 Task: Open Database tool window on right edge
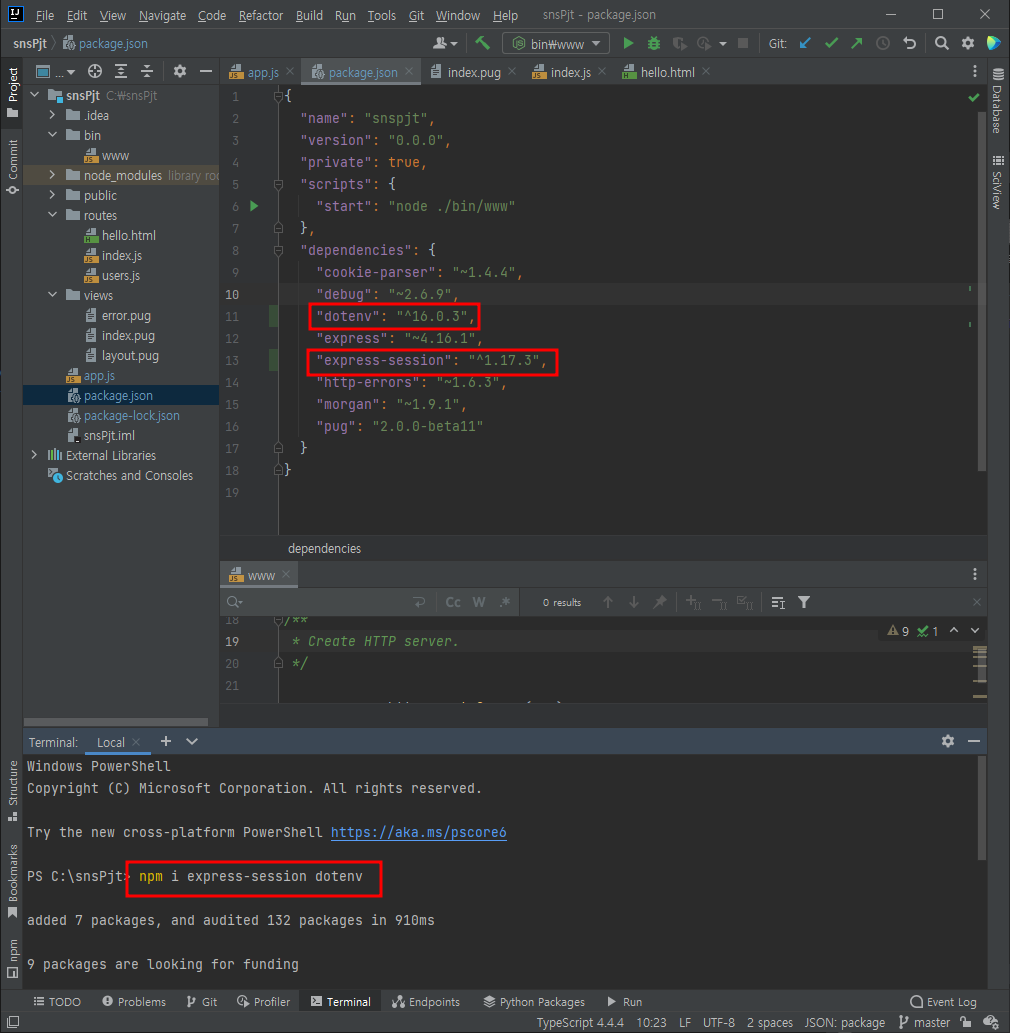[997, 100]
